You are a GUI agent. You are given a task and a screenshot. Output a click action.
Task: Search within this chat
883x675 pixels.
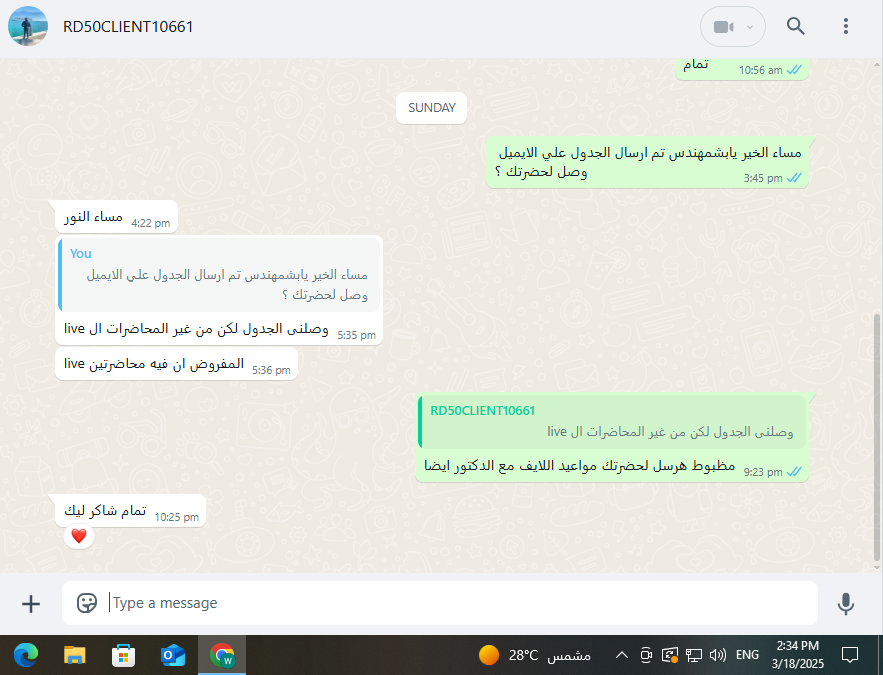(x=795, y=26)
